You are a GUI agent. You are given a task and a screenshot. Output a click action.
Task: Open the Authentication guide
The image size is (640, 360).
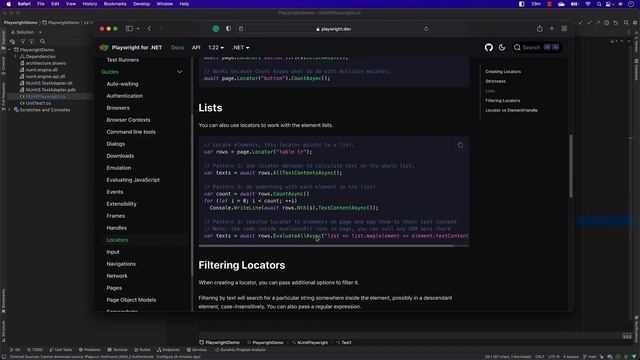[x=124, y=96]
